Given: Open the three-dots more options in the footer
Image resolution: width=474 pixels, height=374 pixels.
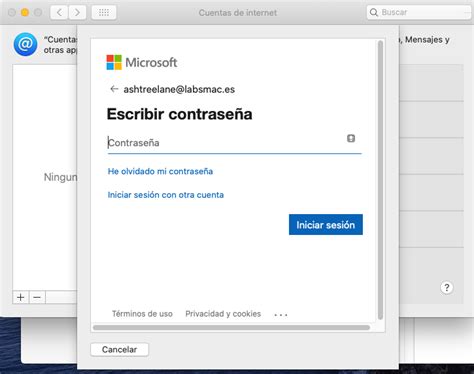Looking at the screenshot, I should [281, 315].
